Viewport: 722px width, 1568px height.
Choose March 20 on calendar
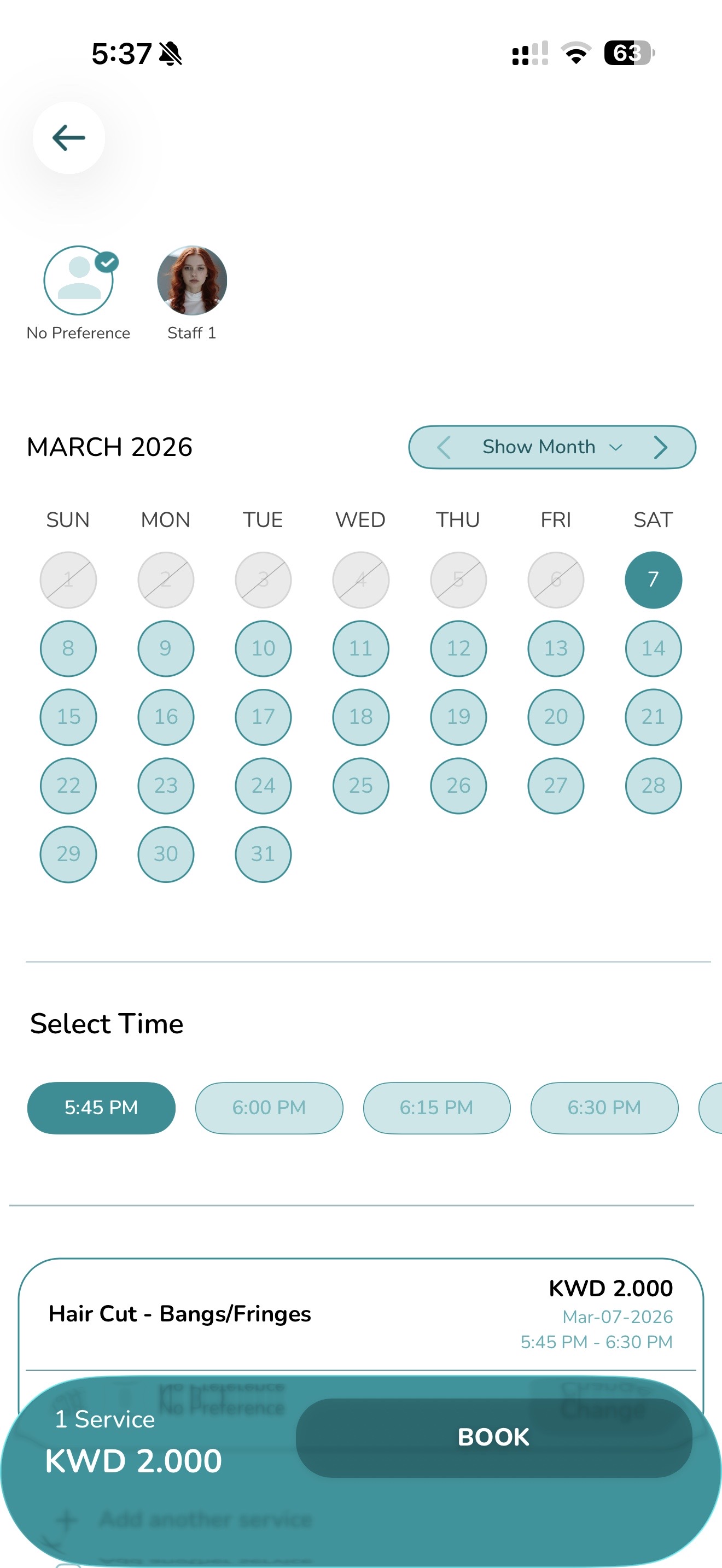(556, 717)
